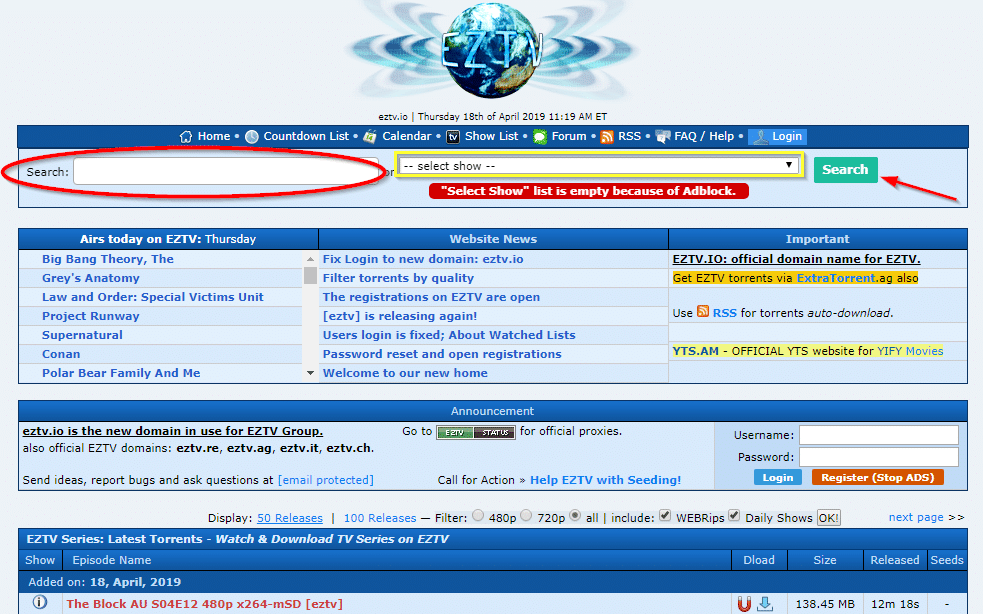
Task: Click the Show List TV icon
Action: (453, 137)
